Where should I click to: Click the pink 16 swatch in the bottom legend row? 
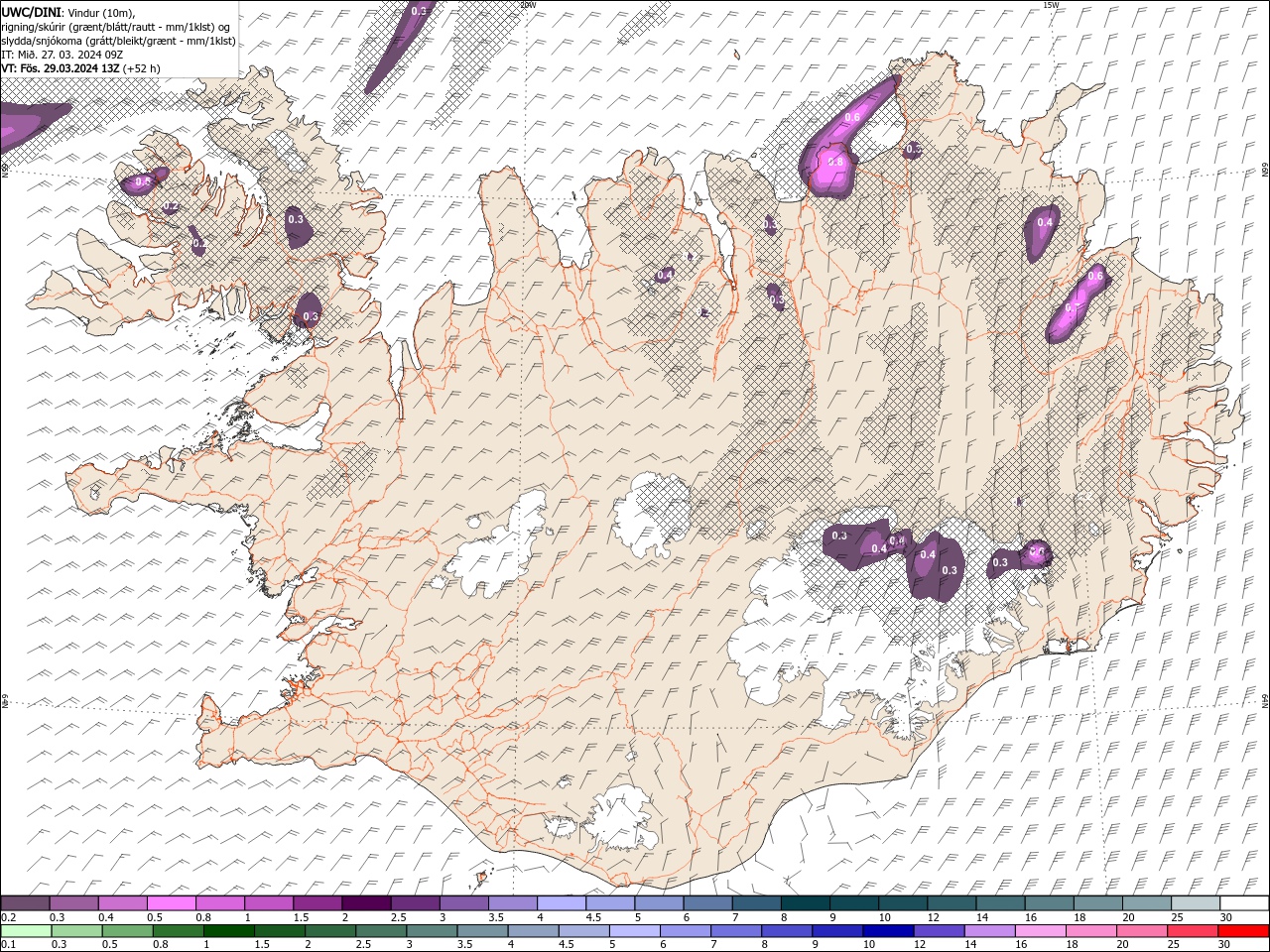point(1039,931)
